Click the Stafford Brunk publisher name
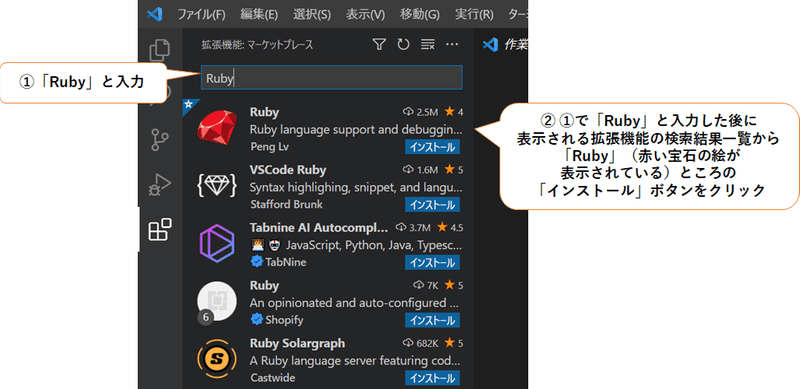The image size is (800, 389). click(286, 205)
